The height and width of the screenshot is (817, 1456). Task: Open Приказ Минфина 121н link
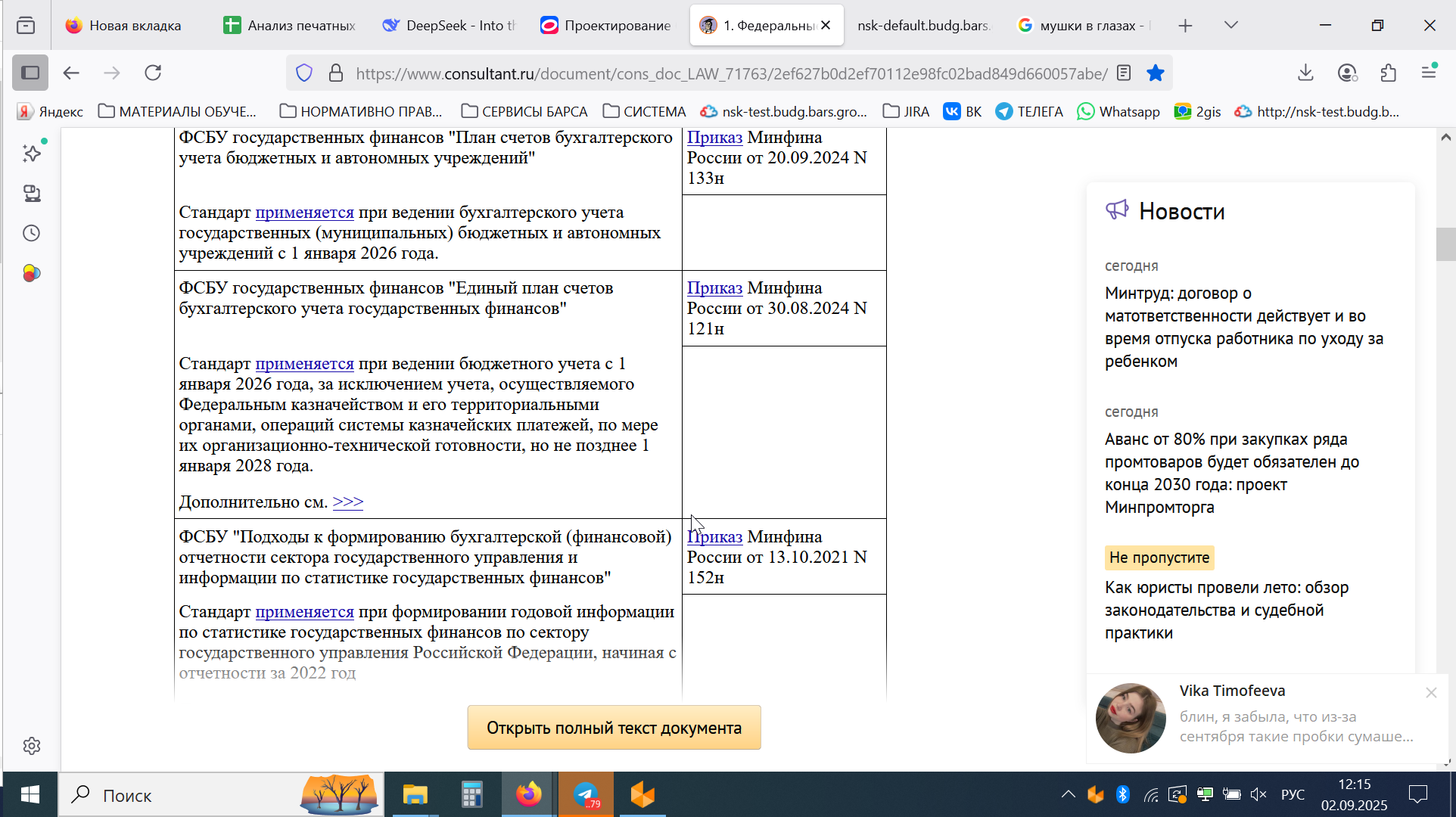[x=714, y=287]
